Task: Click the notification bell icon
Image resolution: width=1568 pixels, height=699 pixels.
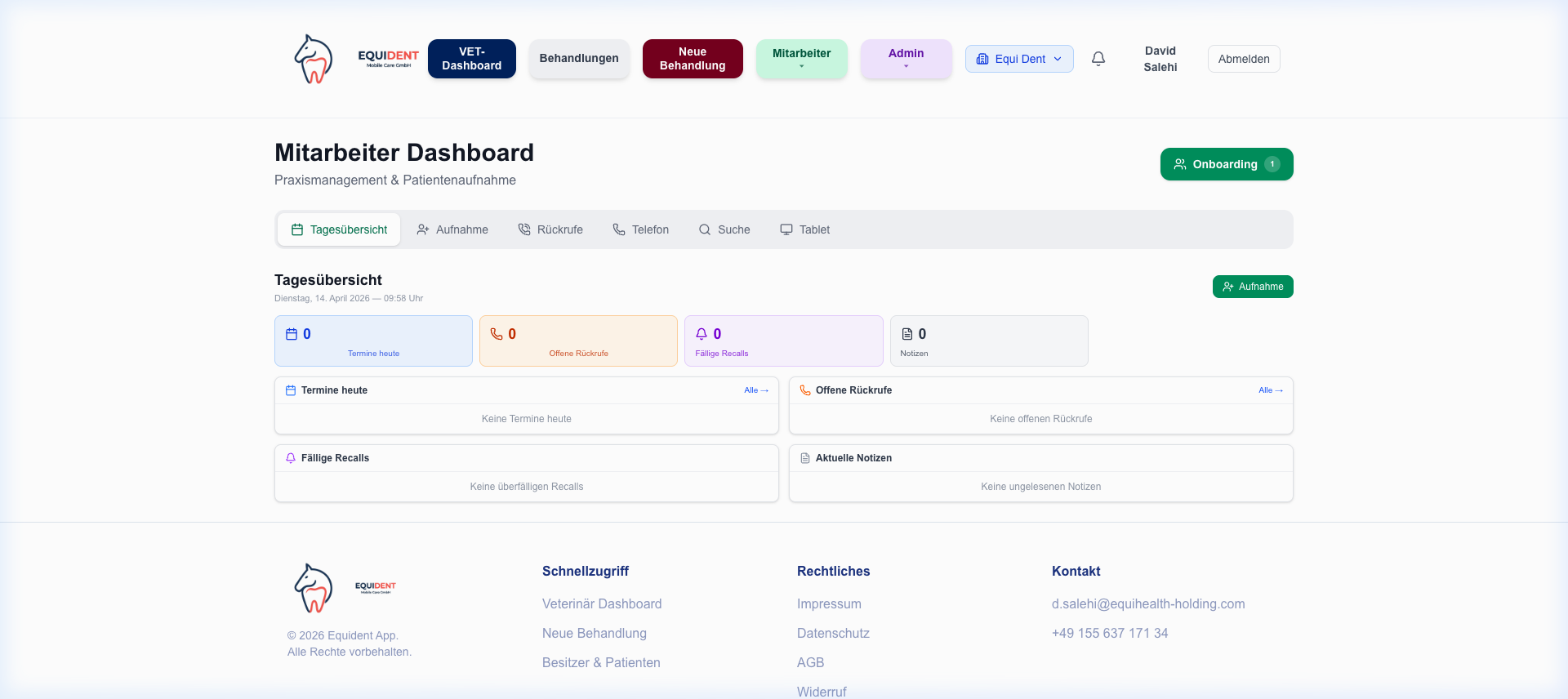Action: pos(1098,59)
